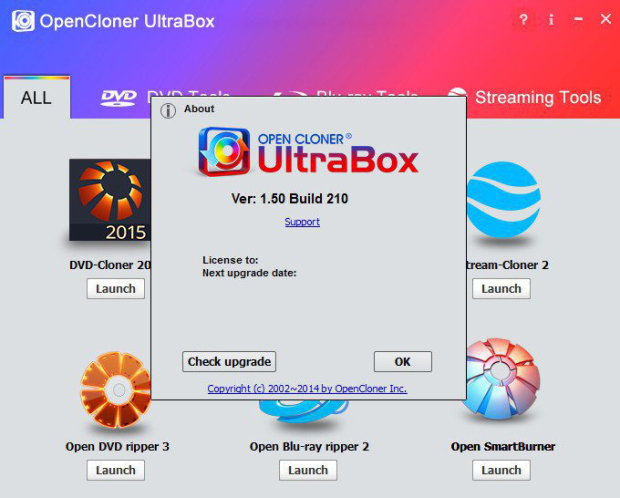
Task: Click the 'Open DVD ripper 3' label
Action: coord(117,447)
